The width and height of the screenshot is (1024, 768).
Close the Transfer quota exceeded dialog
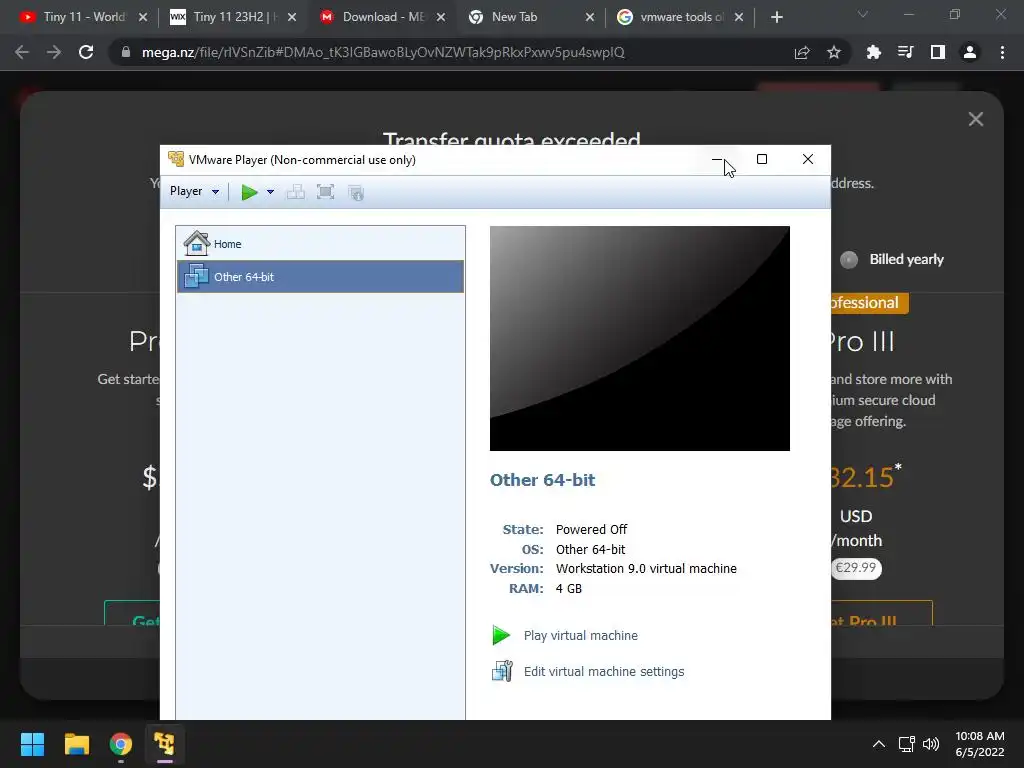[x=976, y=119]
